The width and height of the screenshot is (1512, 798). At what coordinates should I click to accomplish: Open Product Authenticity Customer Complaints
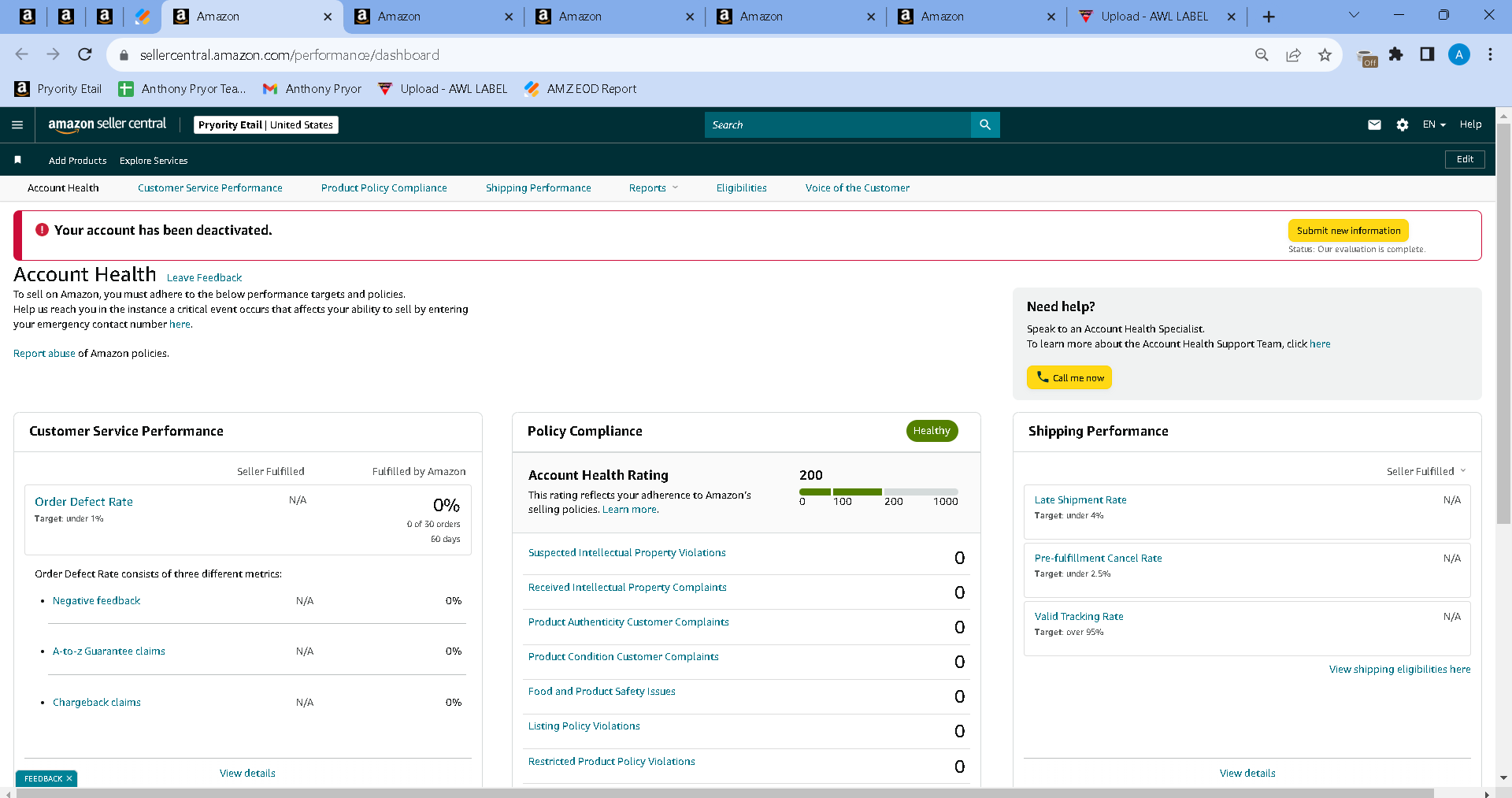click(x=628, y=622)
